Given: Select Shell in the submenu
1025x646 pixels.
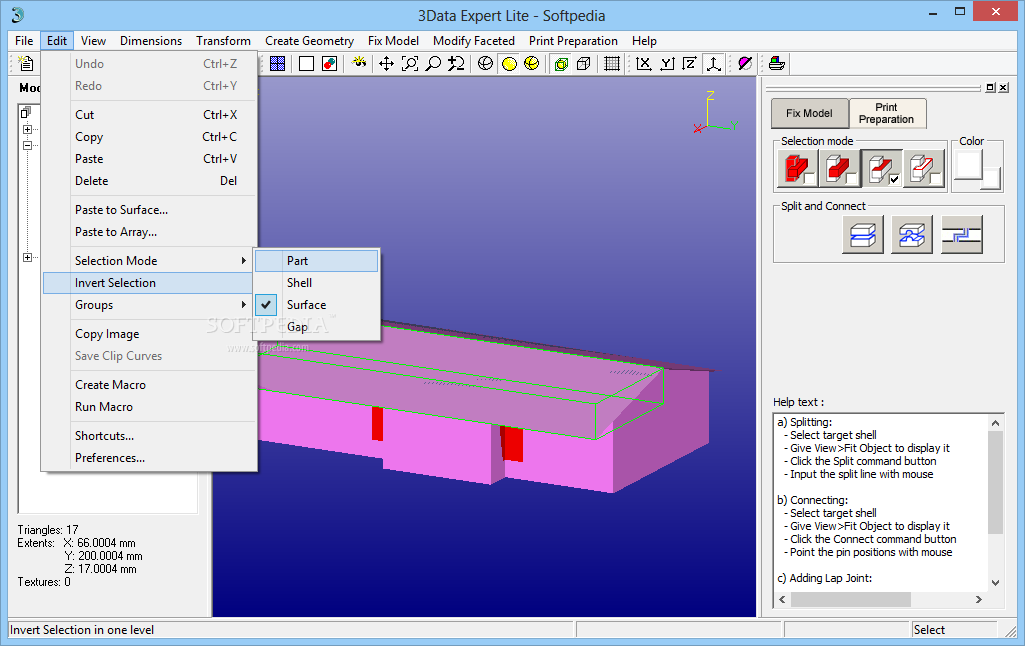Looking at the screenshot, I should (316, 283).
